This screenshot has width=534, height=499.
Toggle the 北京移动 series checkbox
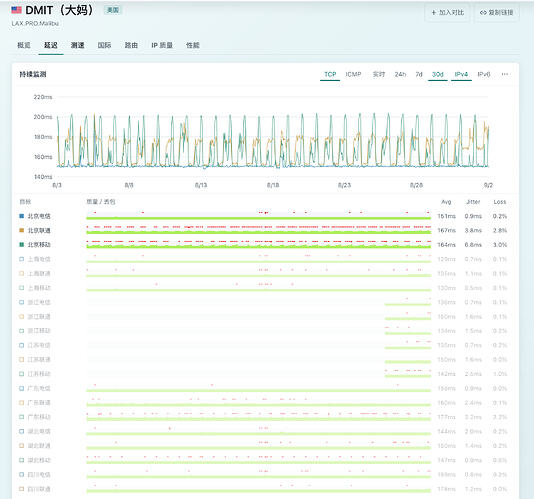tap(21, 245)
